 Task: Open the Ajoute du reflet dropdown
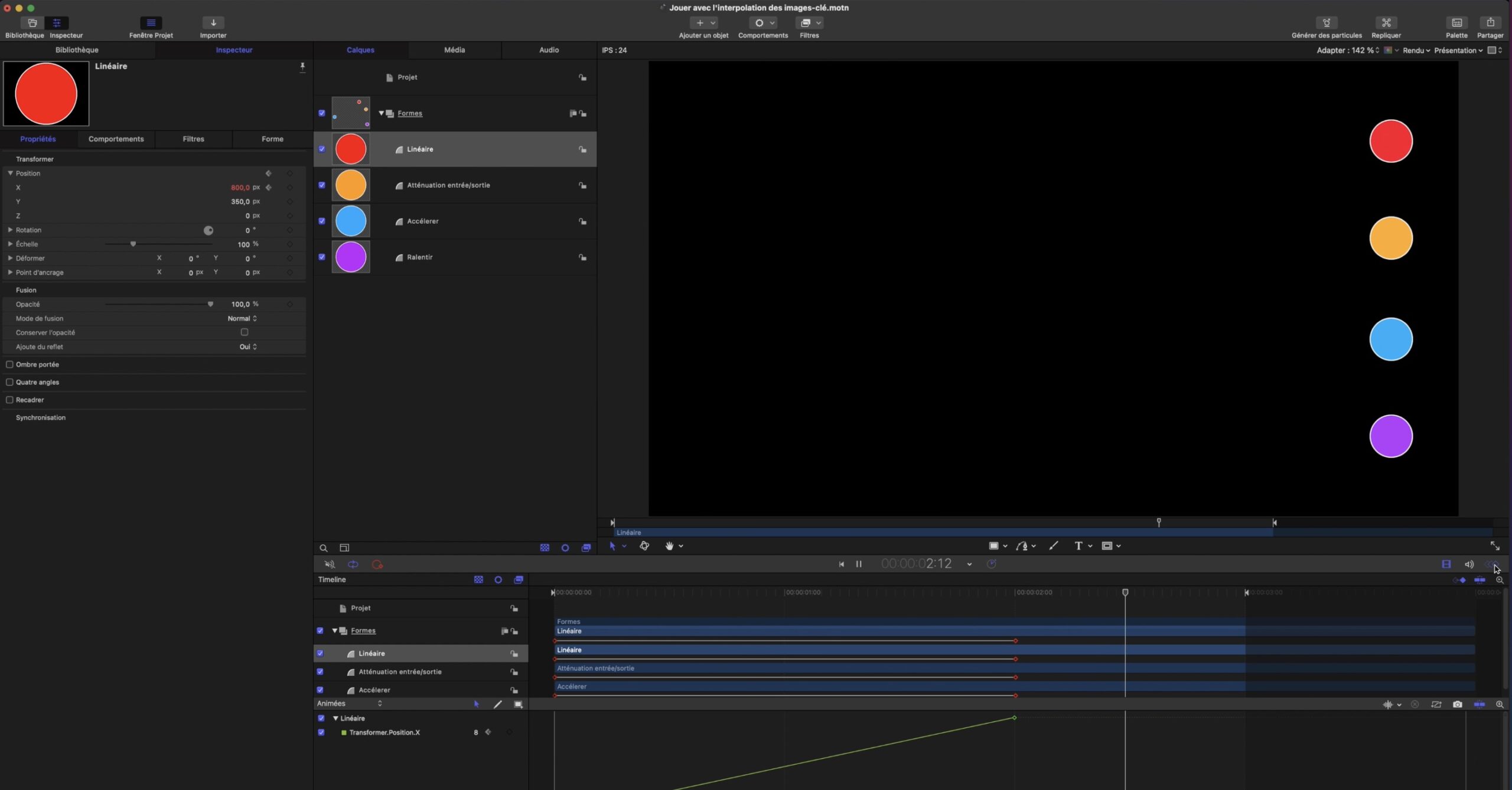248,347
